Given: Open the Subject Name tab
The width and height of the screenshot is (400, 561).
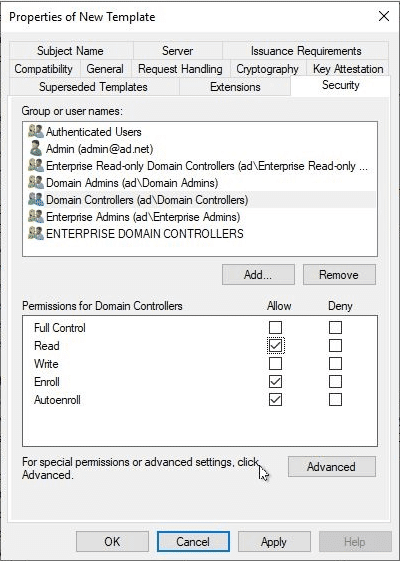Looking at the screenshot, I should [70, 51].
